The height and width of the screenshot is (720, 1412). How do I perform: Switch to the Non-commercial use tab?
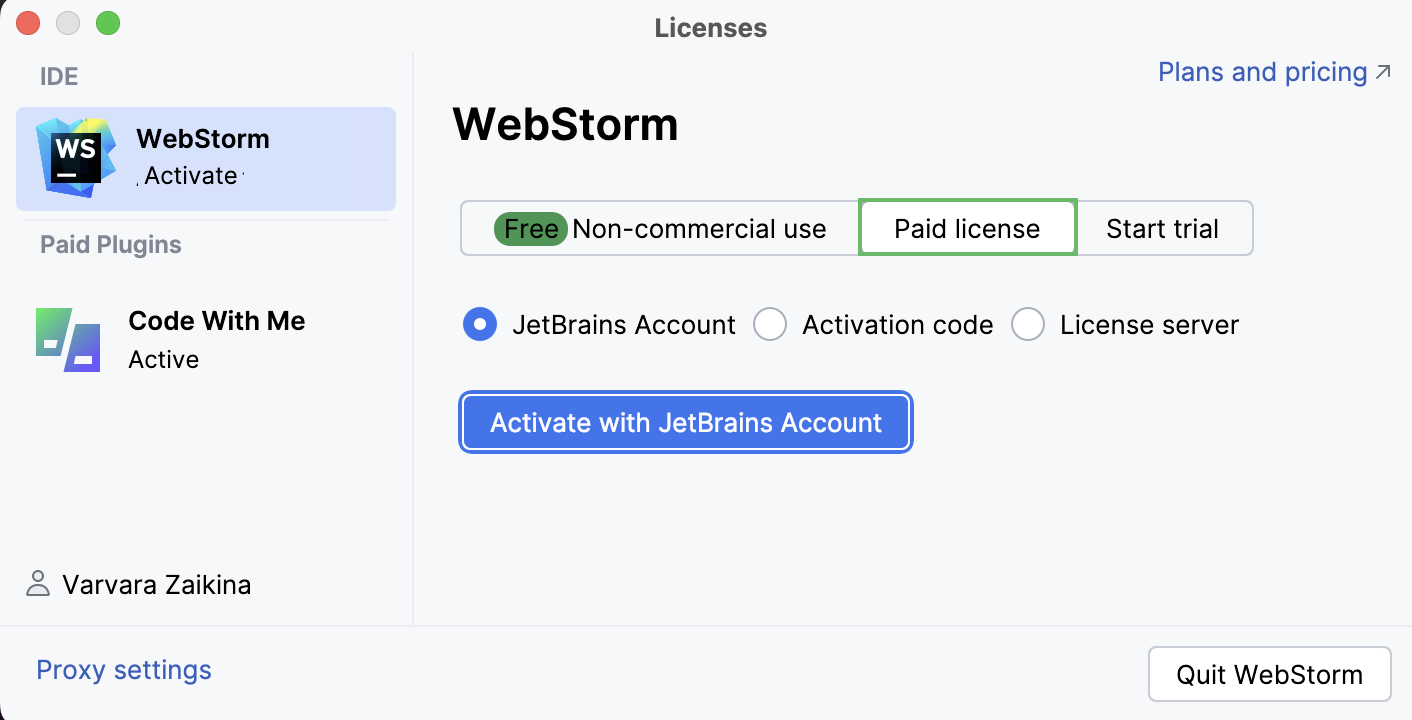[660, 228]
